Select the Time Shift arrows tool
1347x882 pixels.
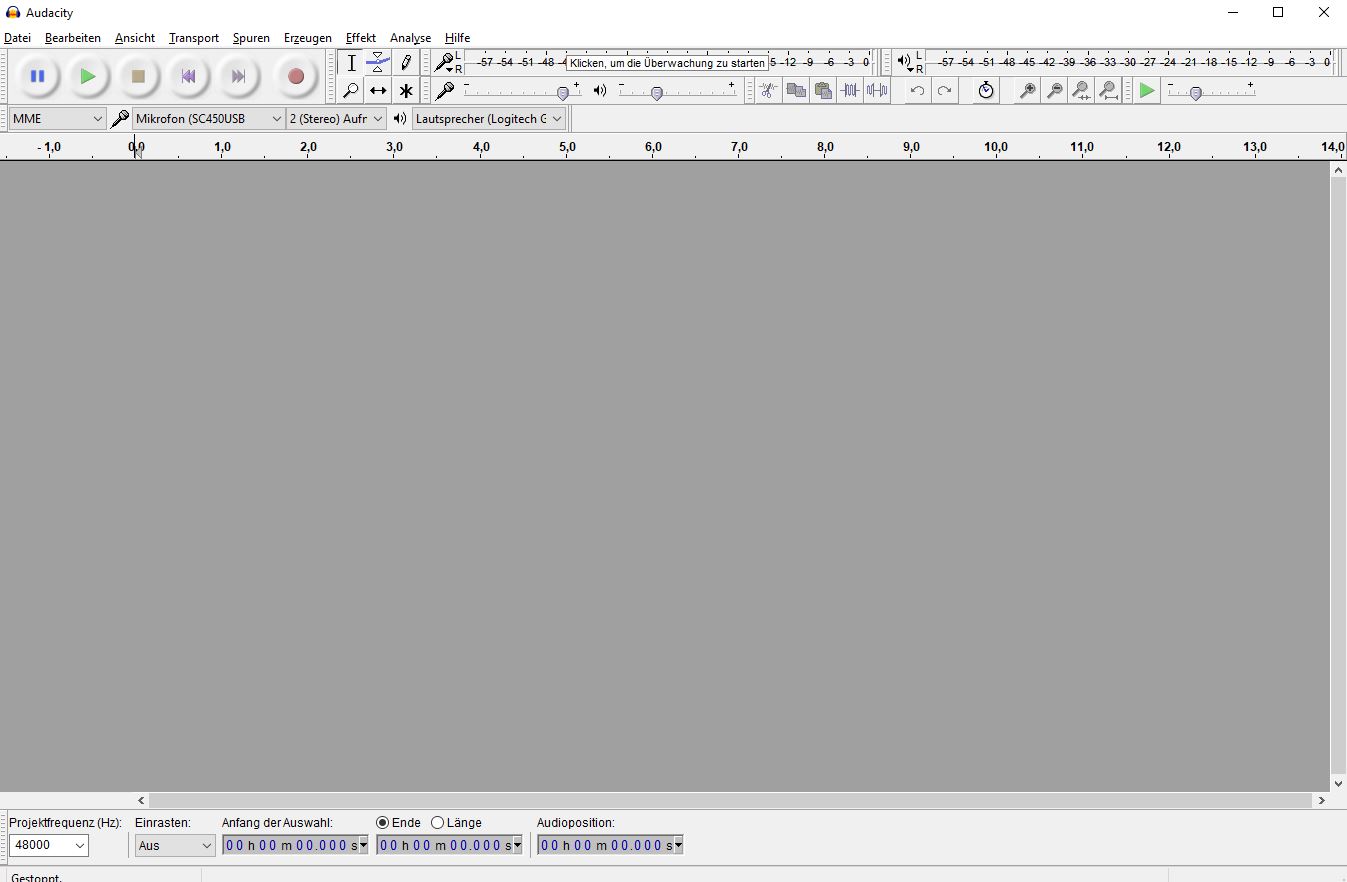pyautogui.click(x=378, y=91)
